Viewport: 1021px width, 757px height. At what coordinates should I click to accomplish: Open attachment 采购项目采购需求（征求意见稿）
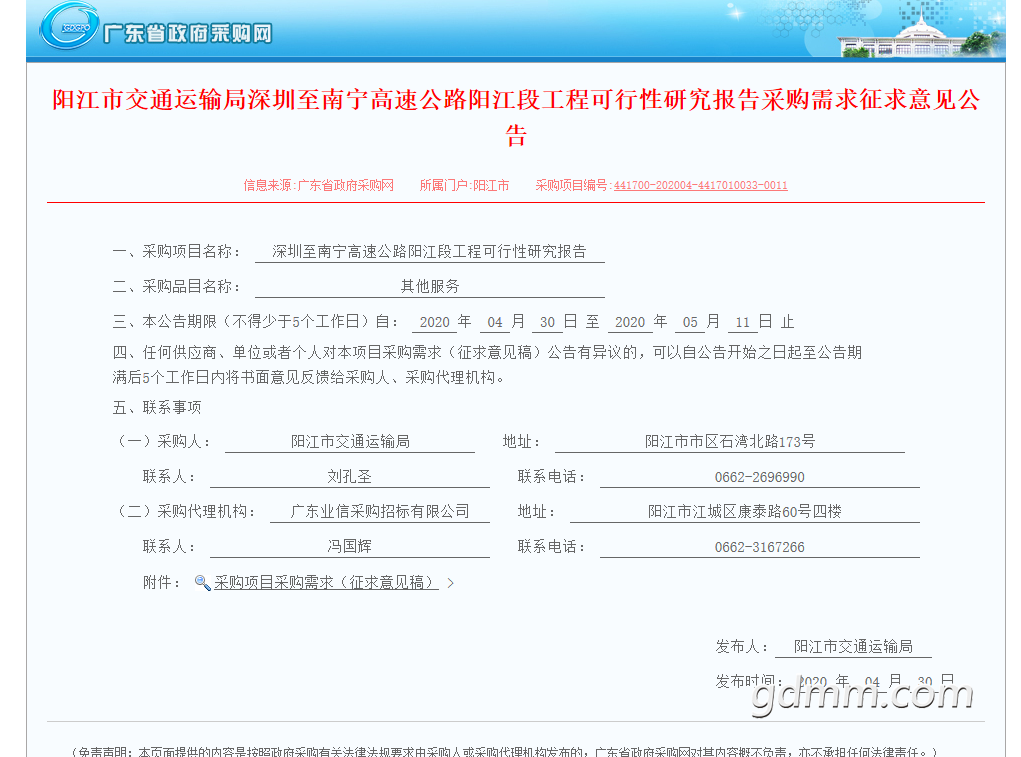tap(325, 582)
